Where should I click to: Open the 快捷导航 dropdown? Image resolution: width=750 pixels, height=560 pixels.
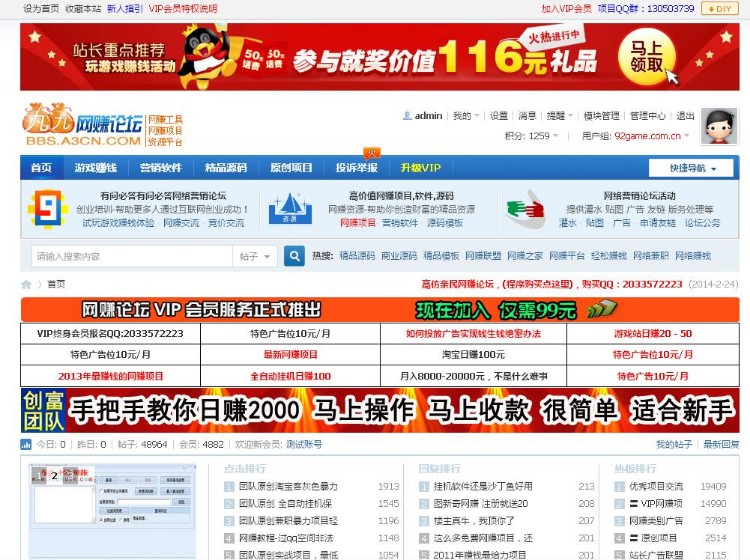(x=691, y=168)
